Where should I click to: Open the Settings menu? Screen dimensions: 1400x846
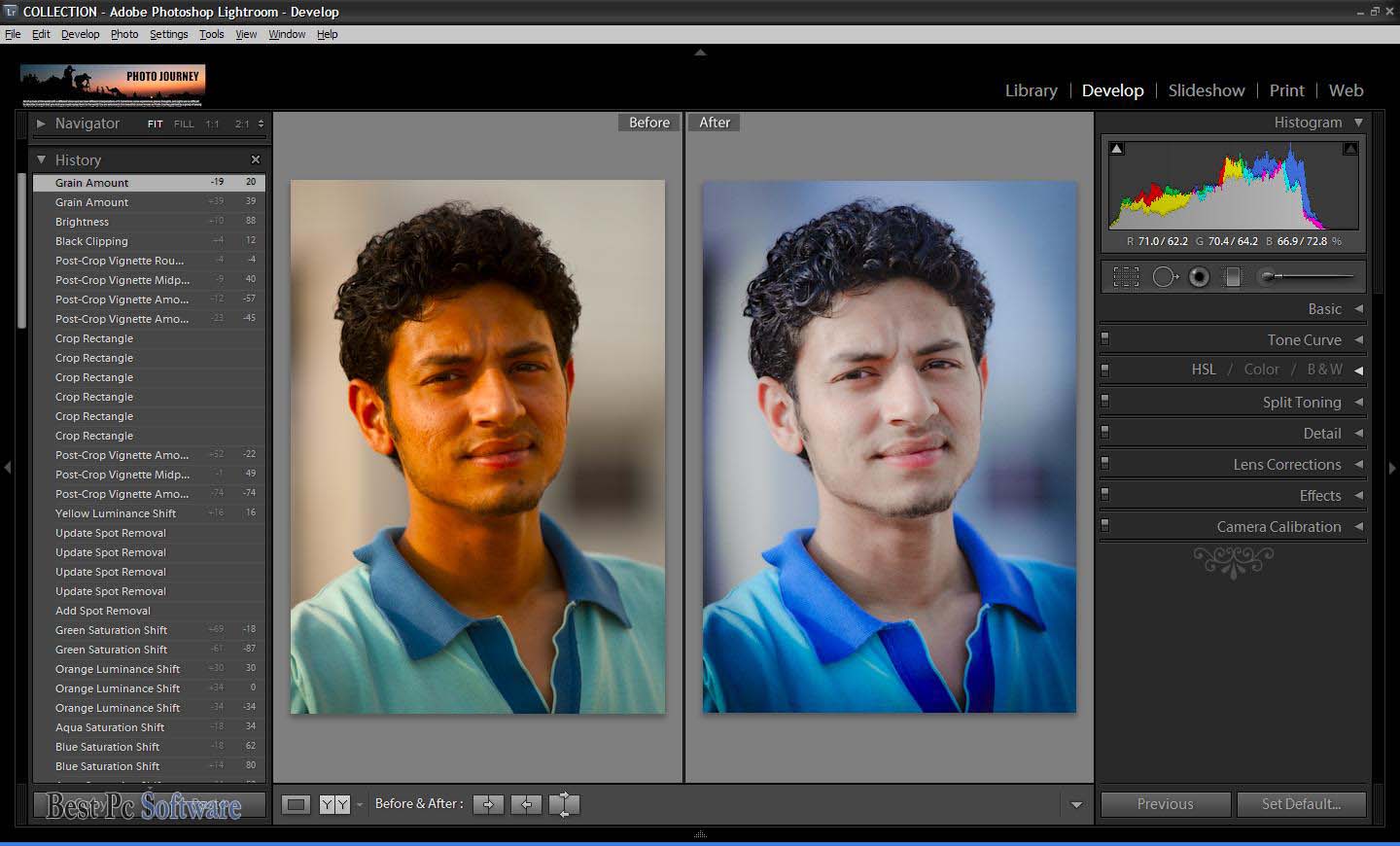168,34
